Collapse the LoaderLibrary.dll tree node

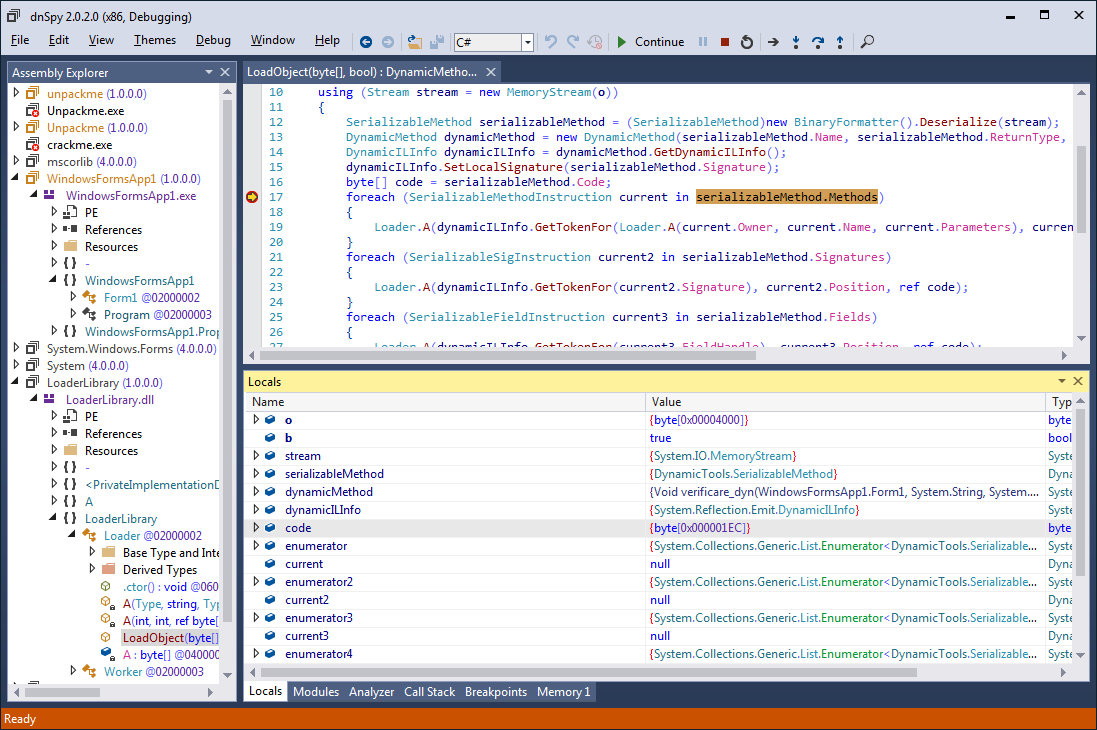click(x=36, y=400)
